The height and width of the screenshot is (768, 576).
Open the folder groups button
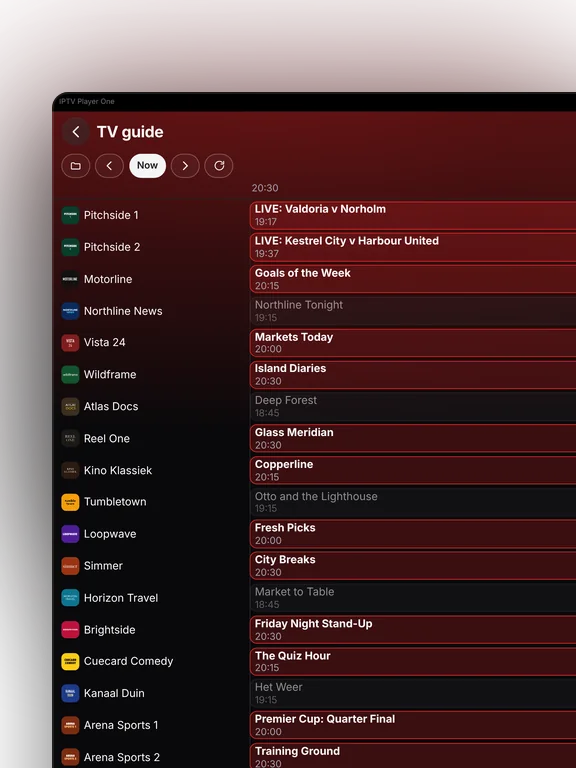[x=75, y=166]
